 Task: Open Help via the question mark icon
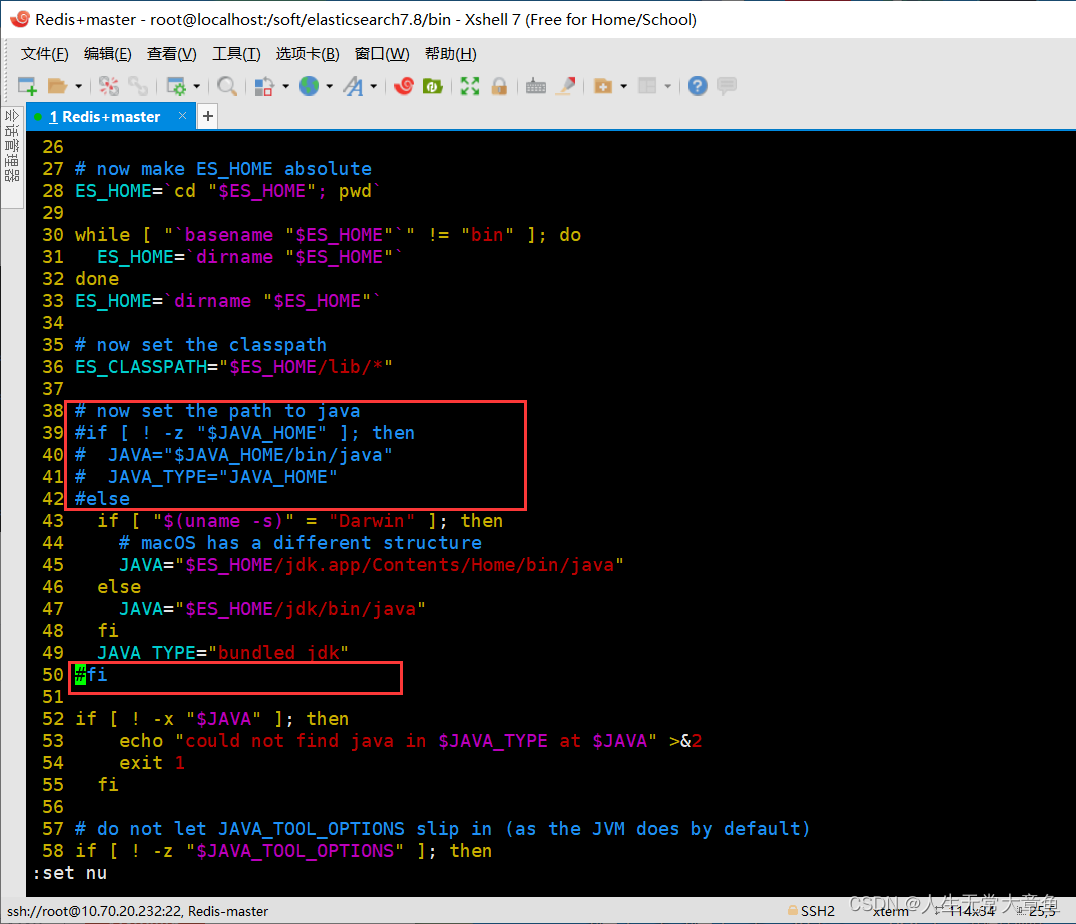696,86
